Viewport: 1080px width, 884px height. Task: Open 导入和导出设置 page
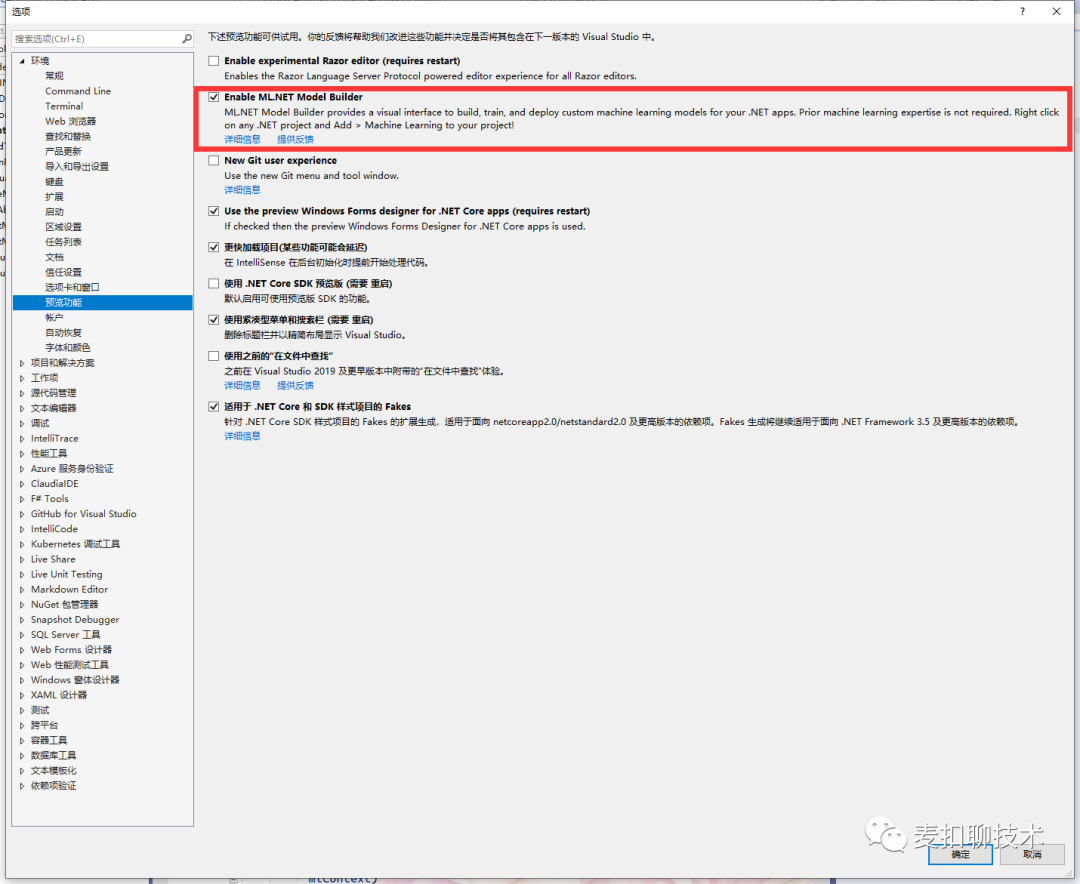click(77, 167)
